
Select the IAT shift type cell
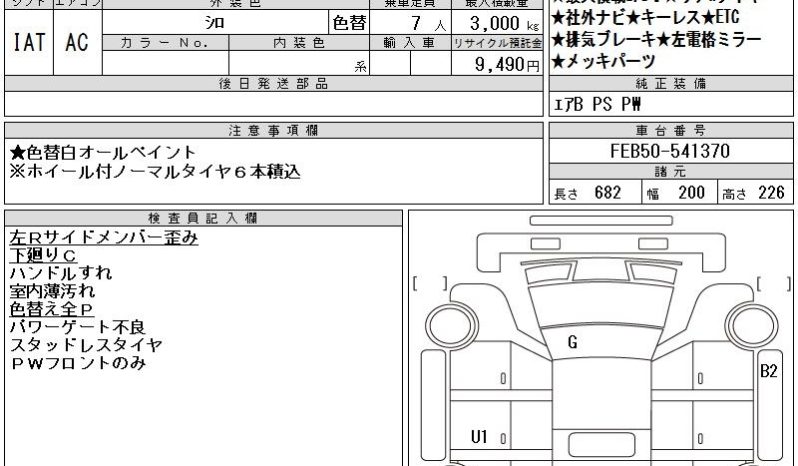(x=28, y=42)
